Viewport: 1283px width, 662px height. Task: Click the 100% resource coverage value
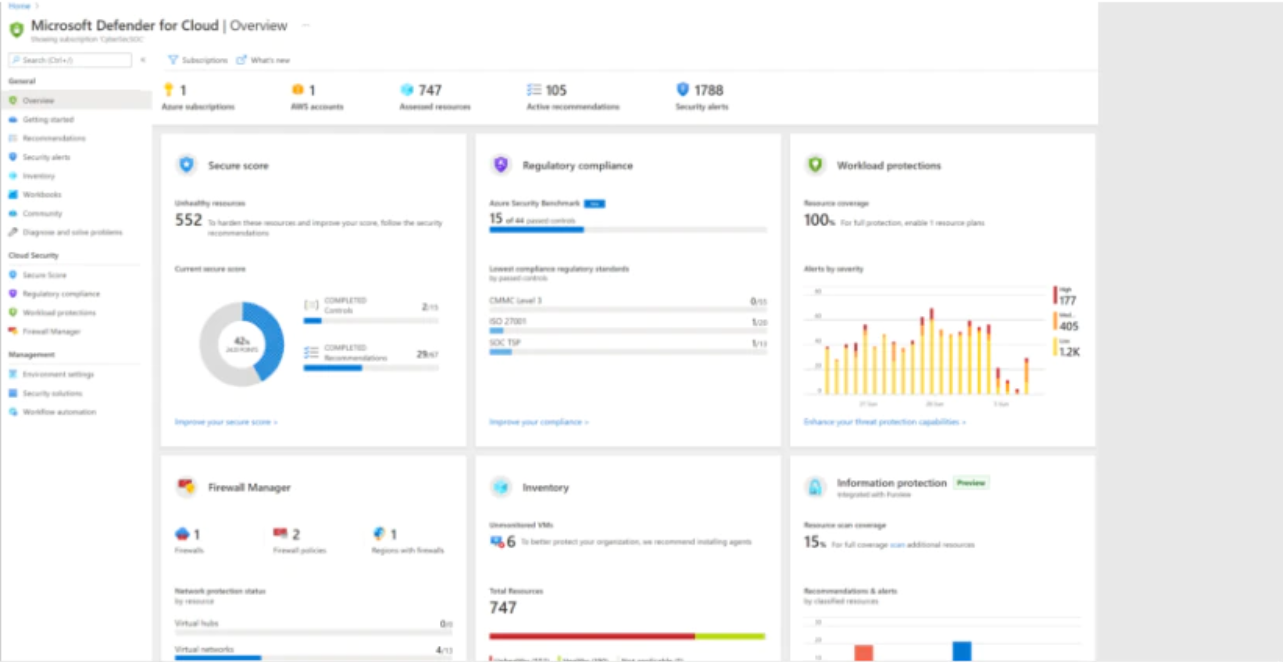pyautogui.click(x=819, y=221)
